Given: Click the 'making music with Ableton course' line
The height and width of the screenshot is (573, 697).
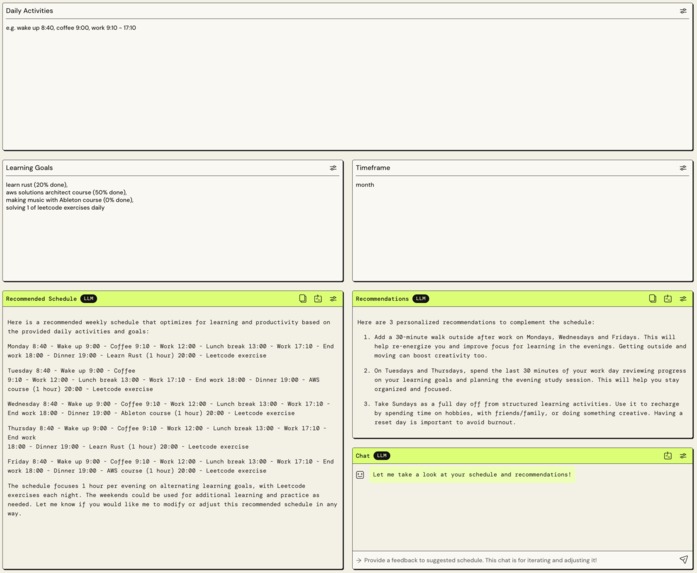Looking at the screenshot, I should click(69, 200).
